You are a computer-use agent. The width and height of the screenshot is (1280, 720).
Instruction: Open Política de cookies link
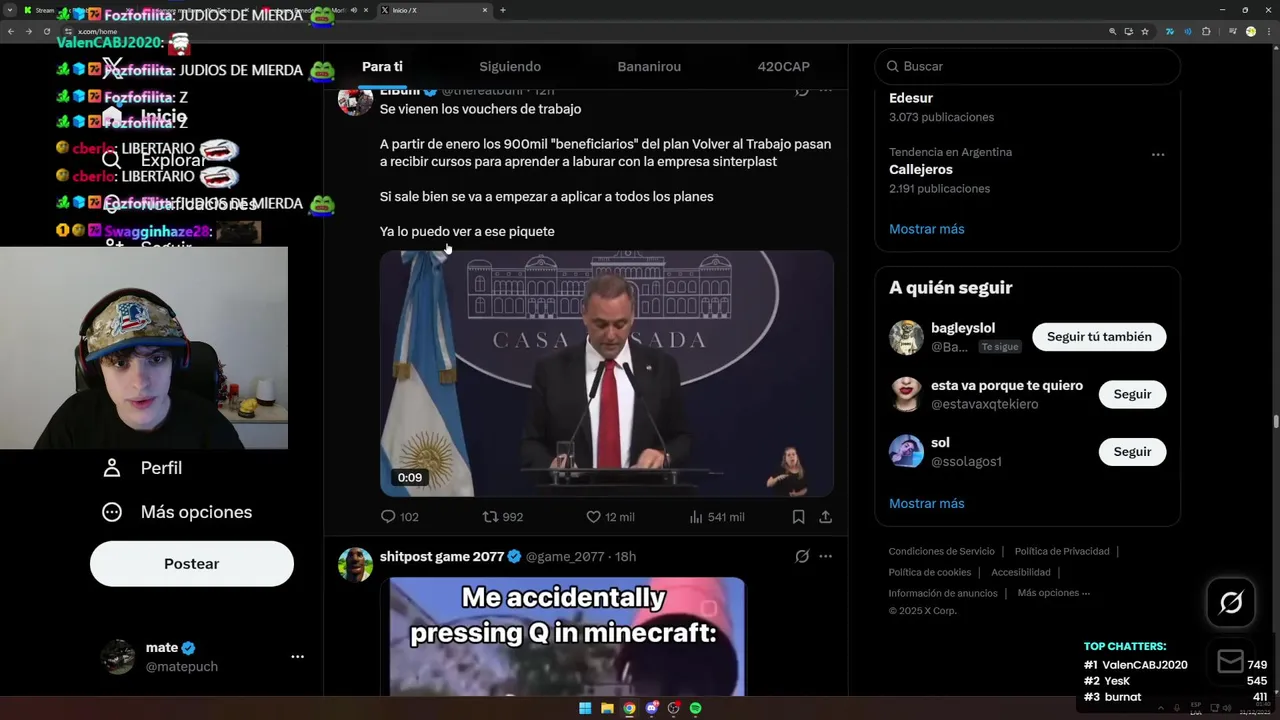point(930,572)
